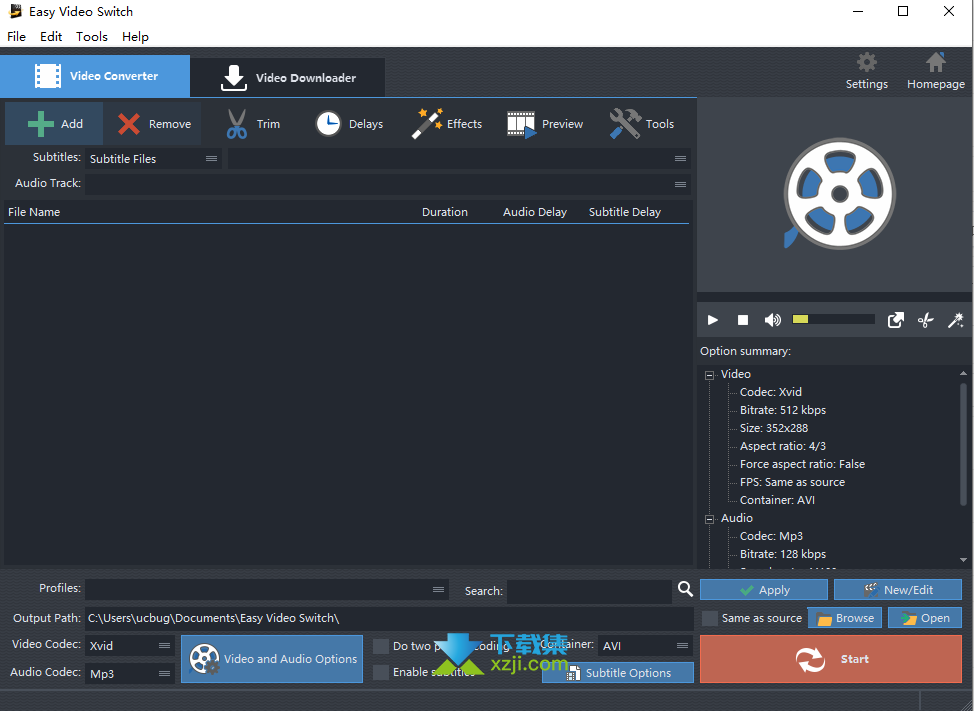Select 'Aspect ratio: 4/3' summary row

783,446
